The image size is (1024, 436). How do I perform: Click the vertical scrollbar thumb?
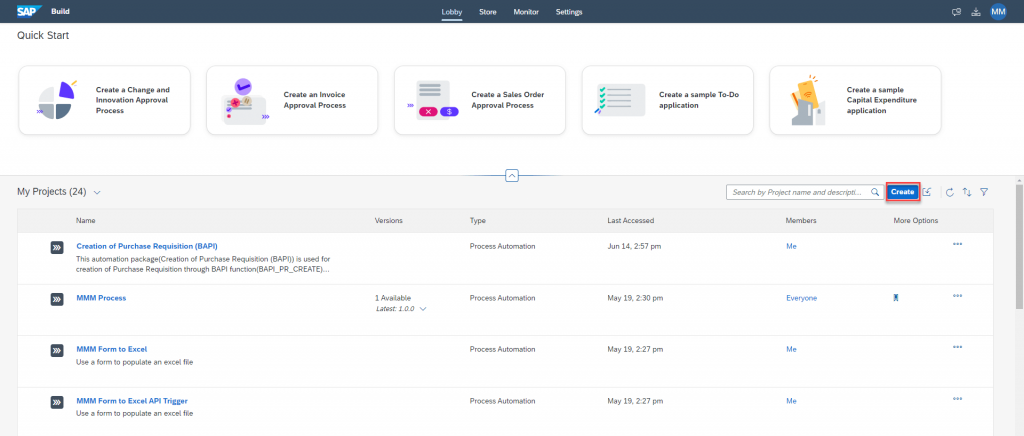coord(1019,246)
